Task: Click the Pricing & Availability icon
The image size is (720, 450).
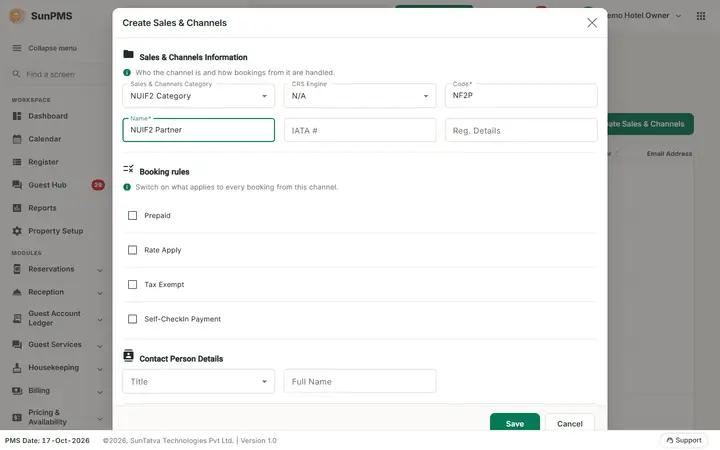Action: 17,417
